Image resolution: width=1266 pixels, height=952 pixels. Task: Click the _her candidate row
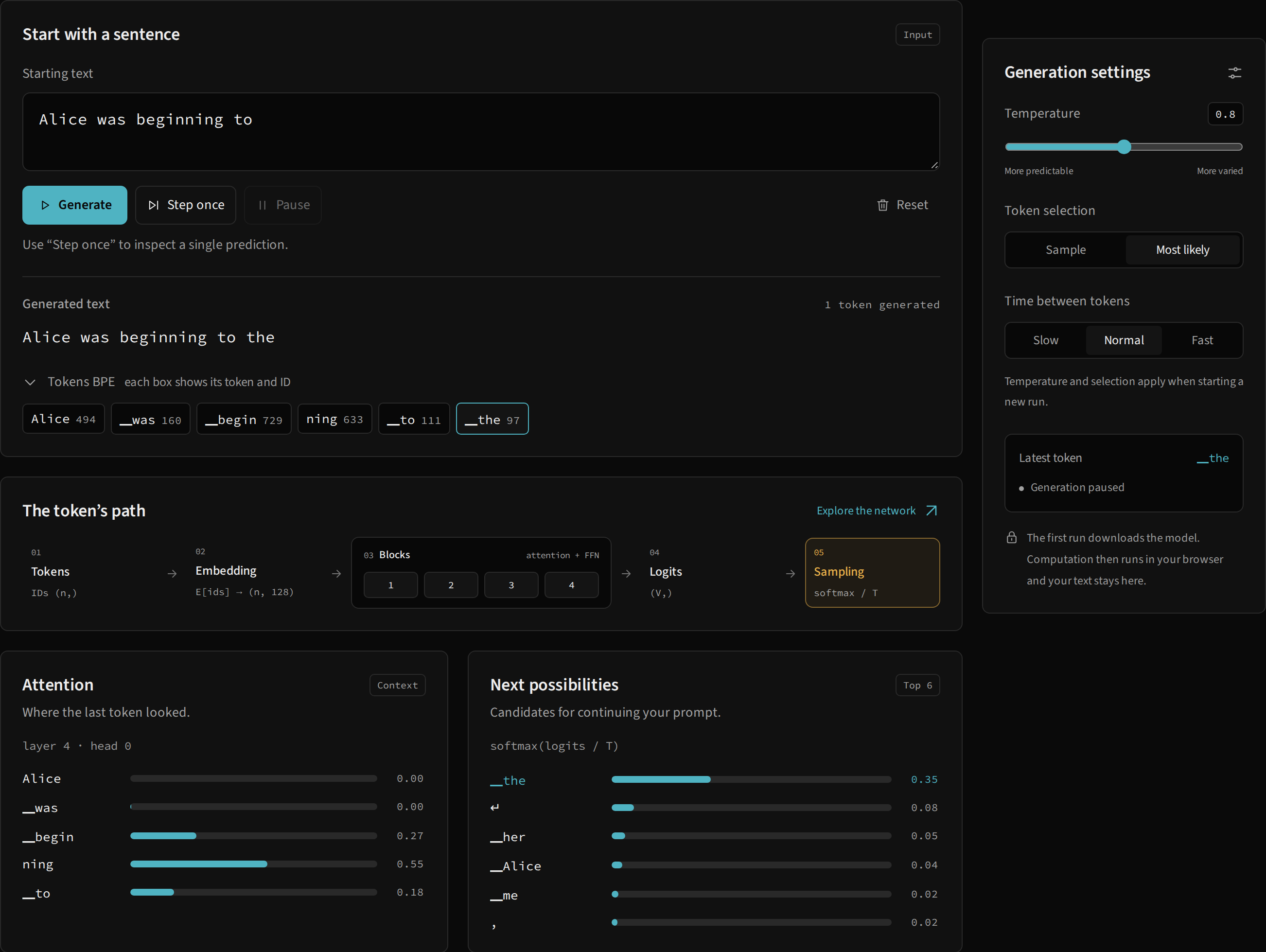point(714,836)
